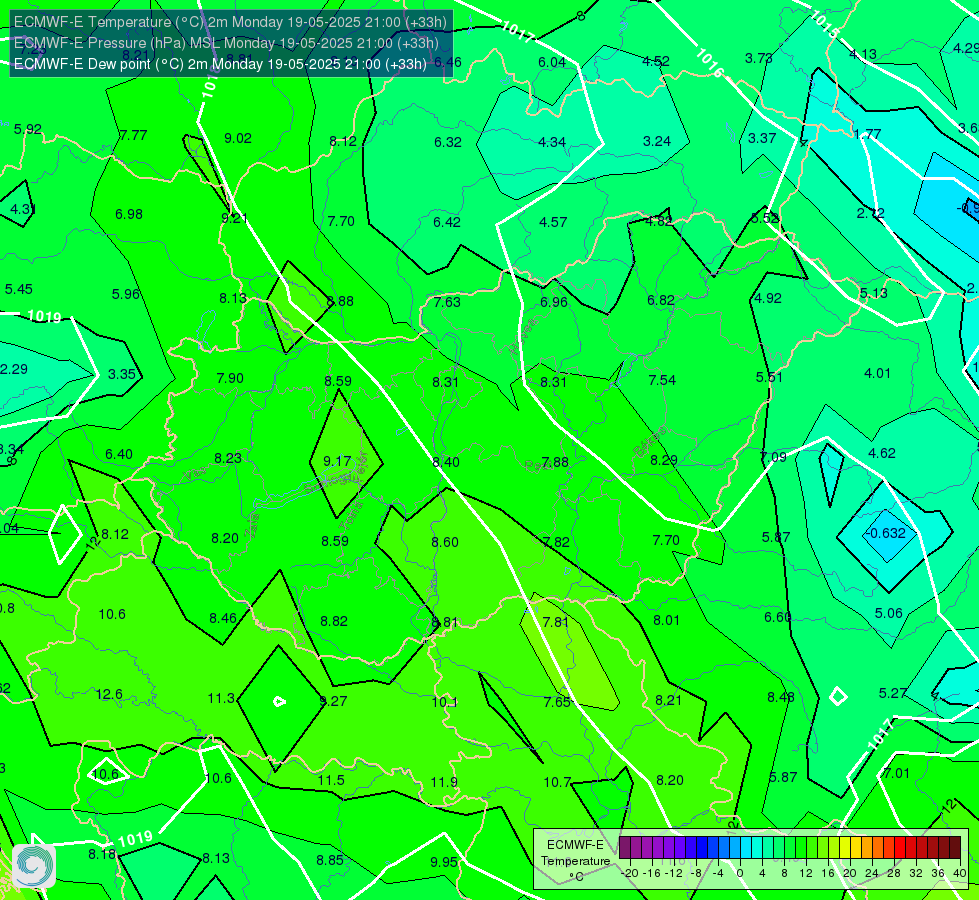979x900 pixels.
Task: Click the -0.632 dew point value
Action: [885, 533]
